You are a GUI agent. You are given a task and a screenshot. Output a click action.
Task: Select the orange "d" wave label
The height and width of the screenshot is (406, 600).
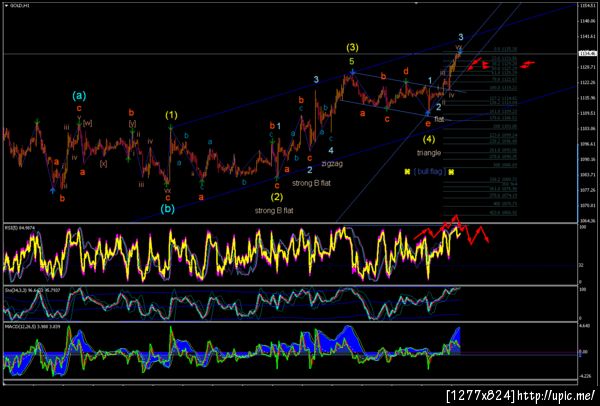pyautogui.click(x=406, y=71)
